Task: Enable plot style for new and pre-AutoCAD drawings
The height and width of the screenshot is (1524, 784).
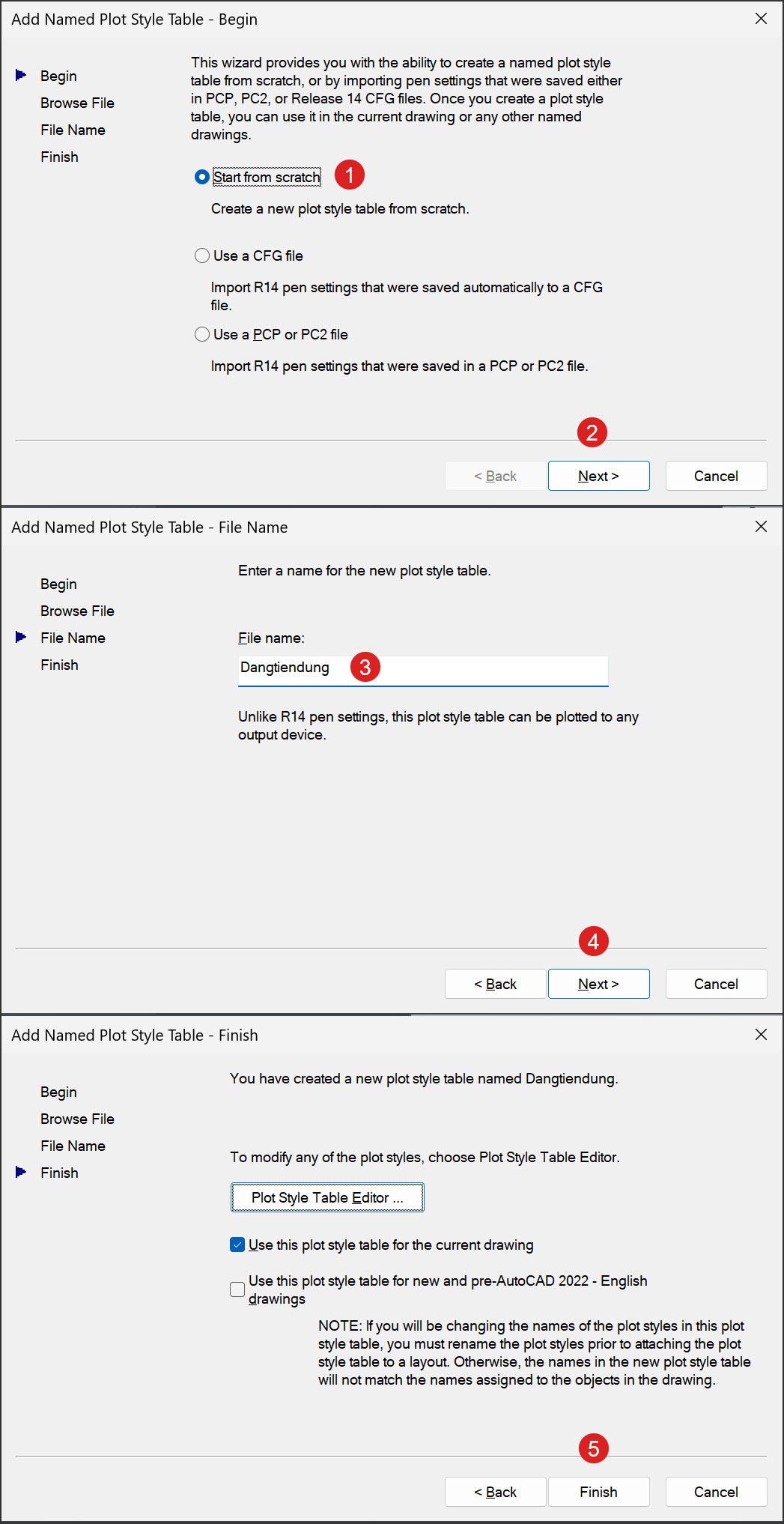Action: point(237,1289)
